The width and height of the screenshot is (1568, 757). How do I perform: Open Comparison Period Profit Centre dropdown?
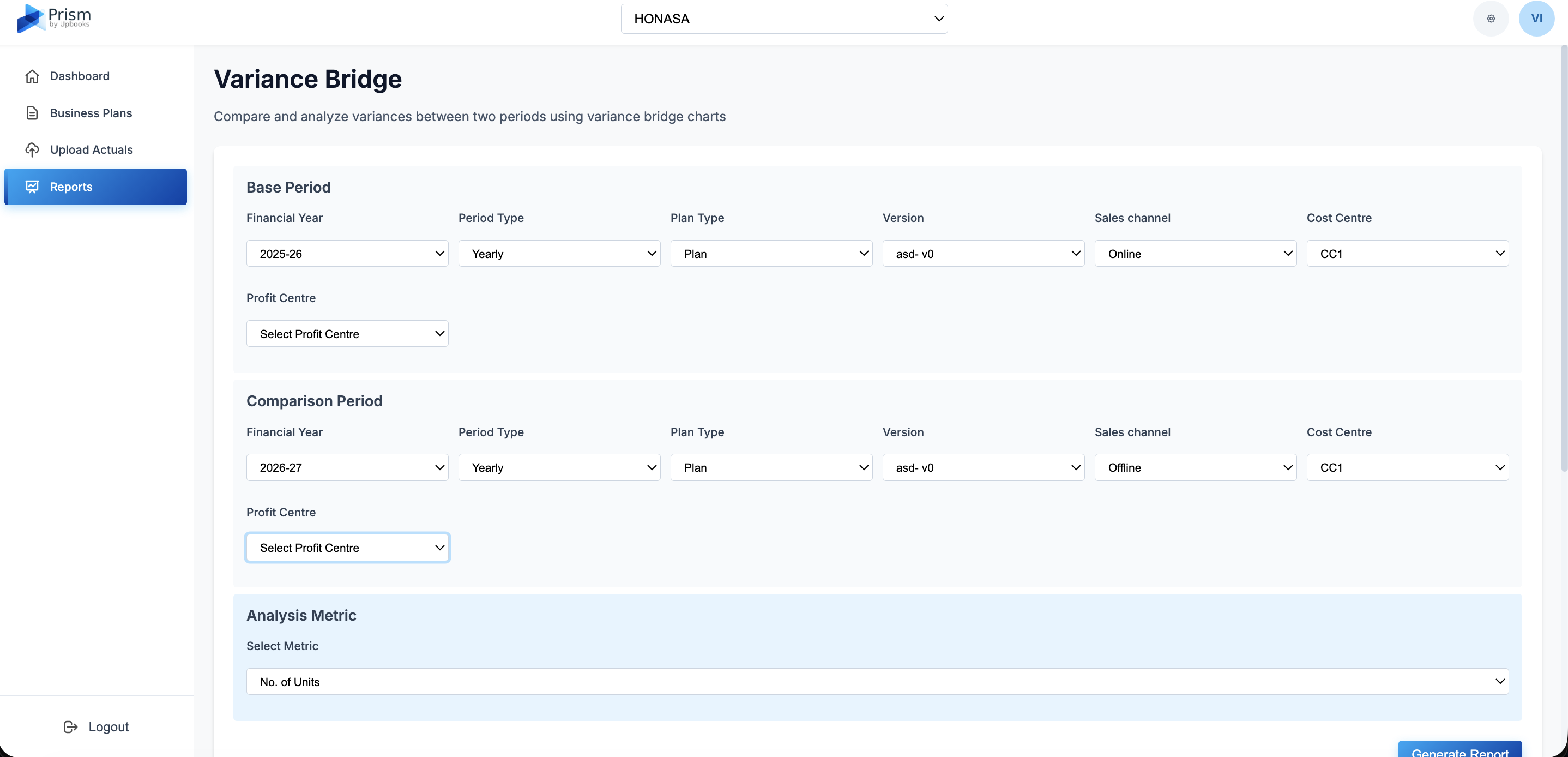click(x=347, y=548)
